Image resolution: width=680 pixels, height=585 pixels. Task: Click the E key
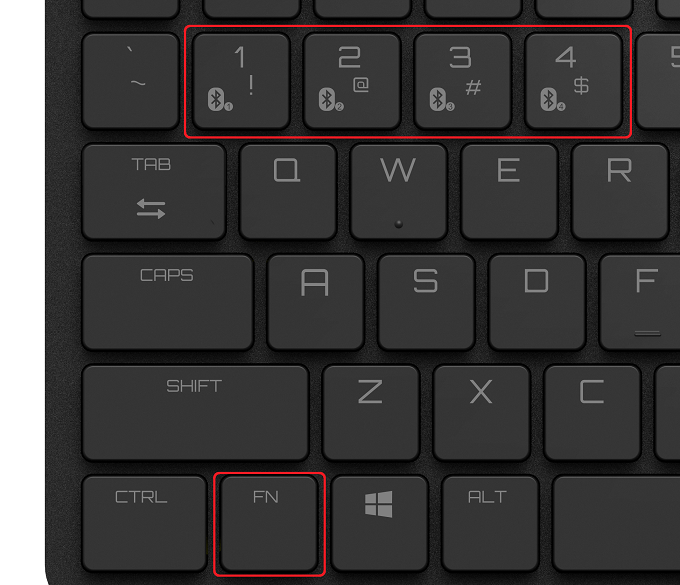pos(509,192)
